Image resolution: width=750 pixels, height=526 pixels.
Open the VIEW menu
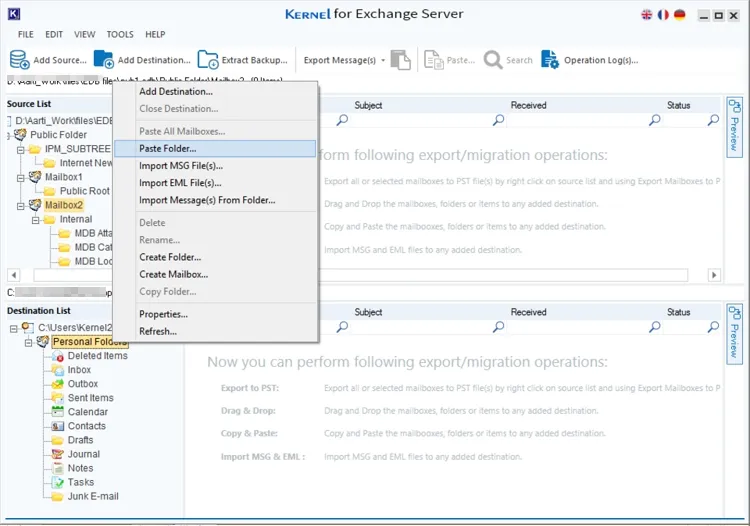point(85,34)
